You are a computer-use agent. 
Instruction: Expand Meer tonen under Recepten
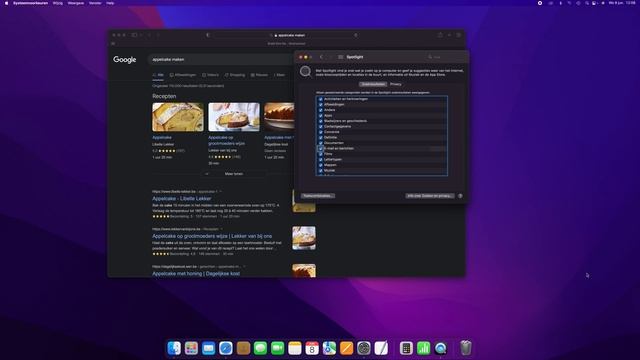click(x=234, y=174)
